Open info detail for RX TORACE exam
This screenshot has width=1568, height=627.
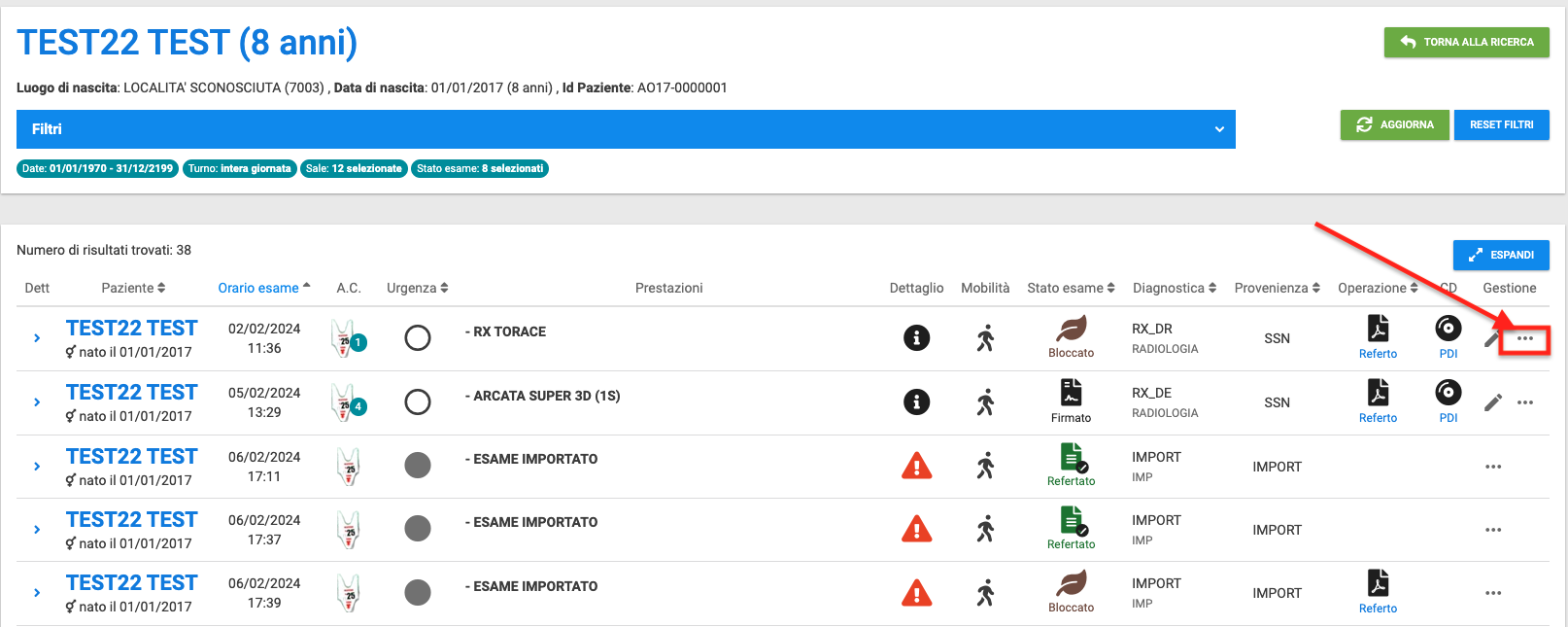tap(916, 338)
